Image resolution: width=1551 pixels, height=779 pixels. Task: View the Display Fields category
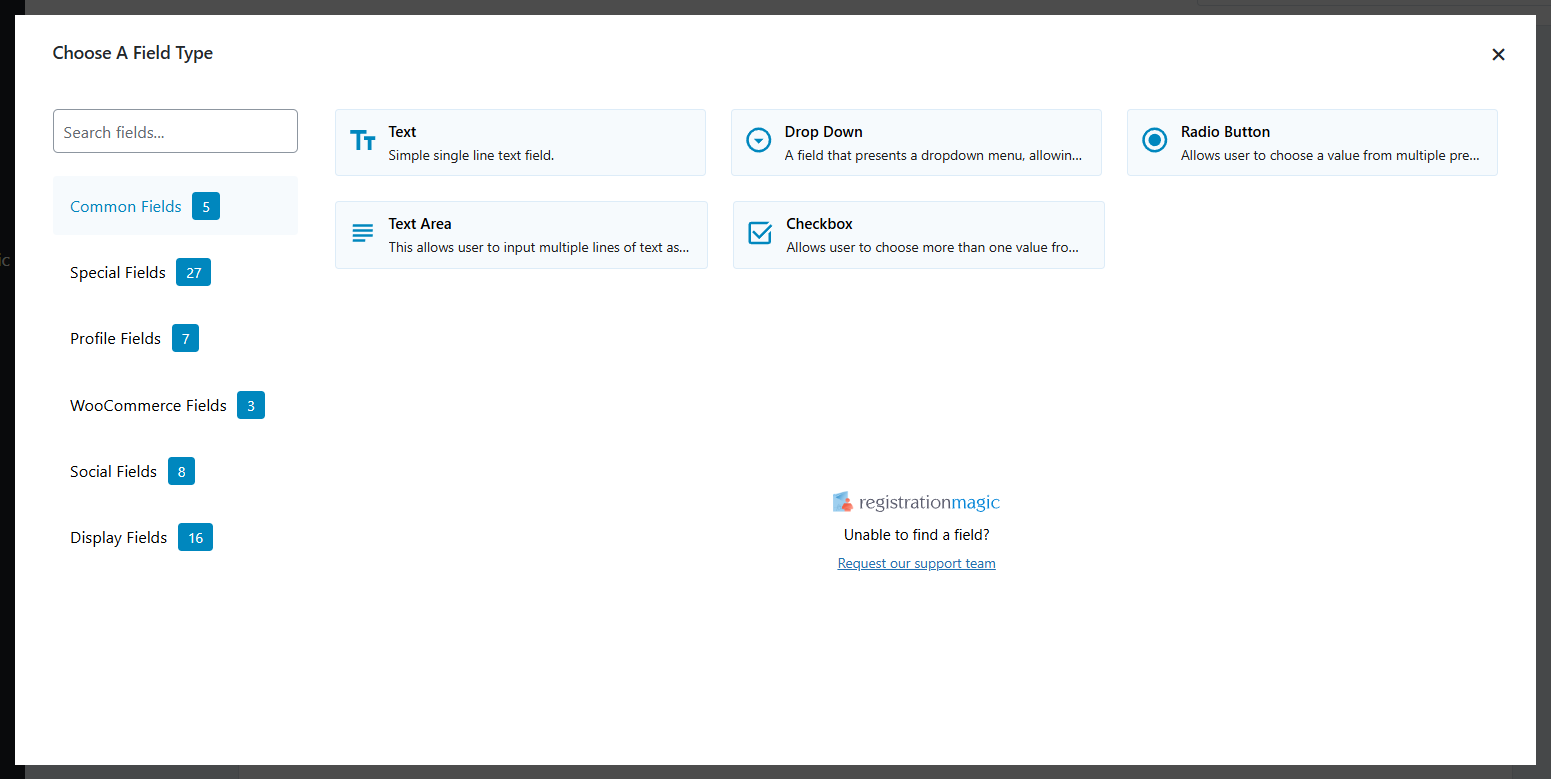[x=175, y=537]
